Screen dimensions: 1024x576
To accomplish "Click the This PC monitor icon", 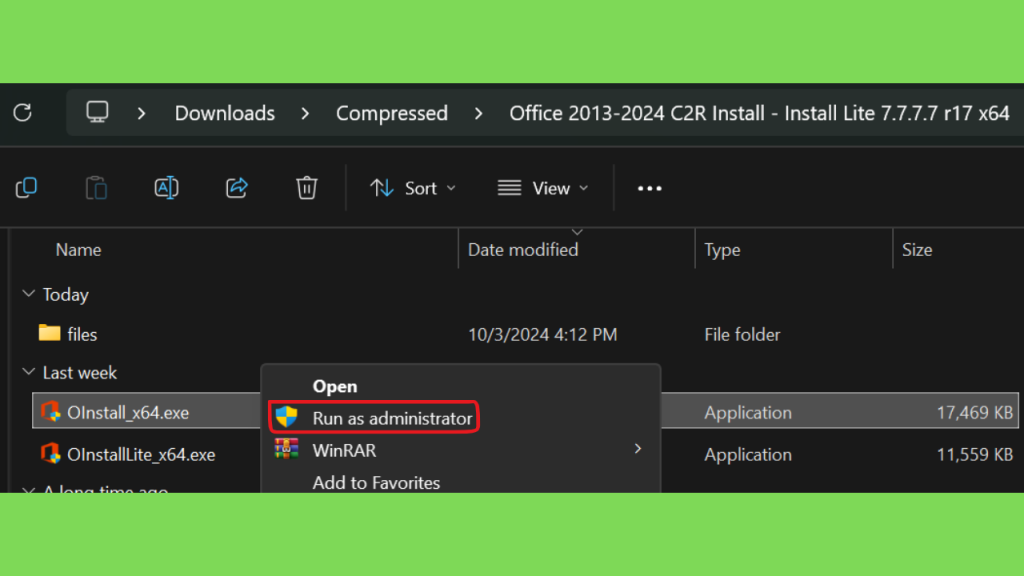I will (x=97, y=112).
